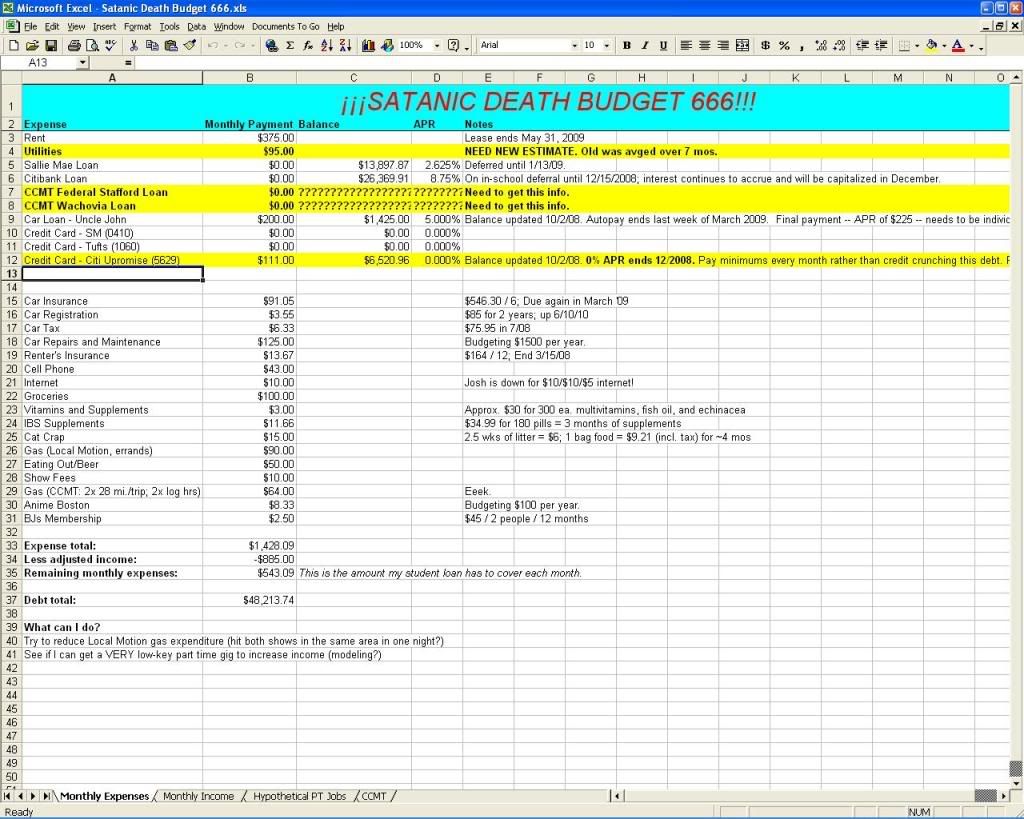Expand the Zoom percentage dropdown
Viewport: 1024px width, 819px height.
pos(437,46)
